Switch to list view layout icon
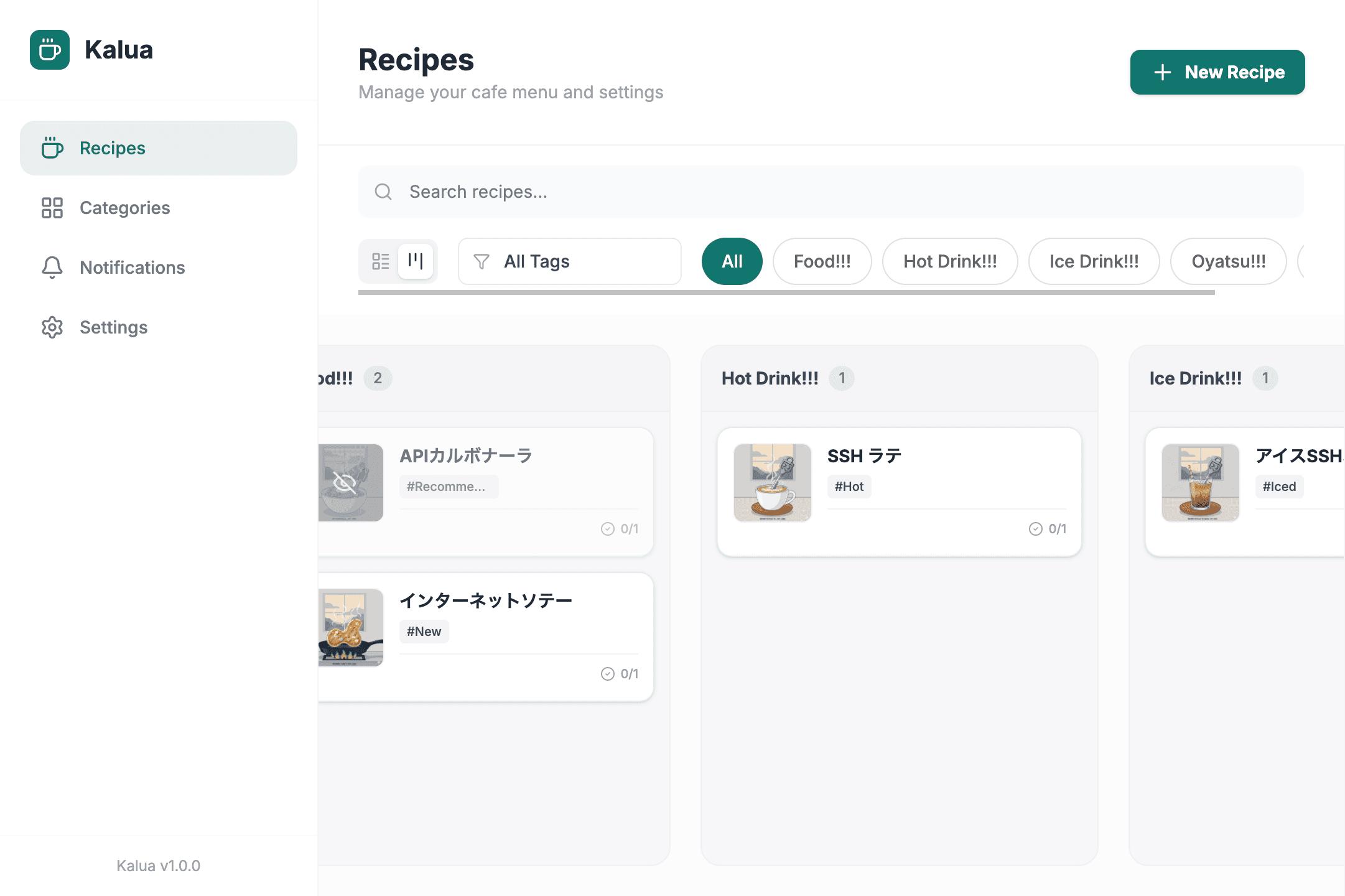Viewport: 1345px width, 896px height. pos(381,261)
